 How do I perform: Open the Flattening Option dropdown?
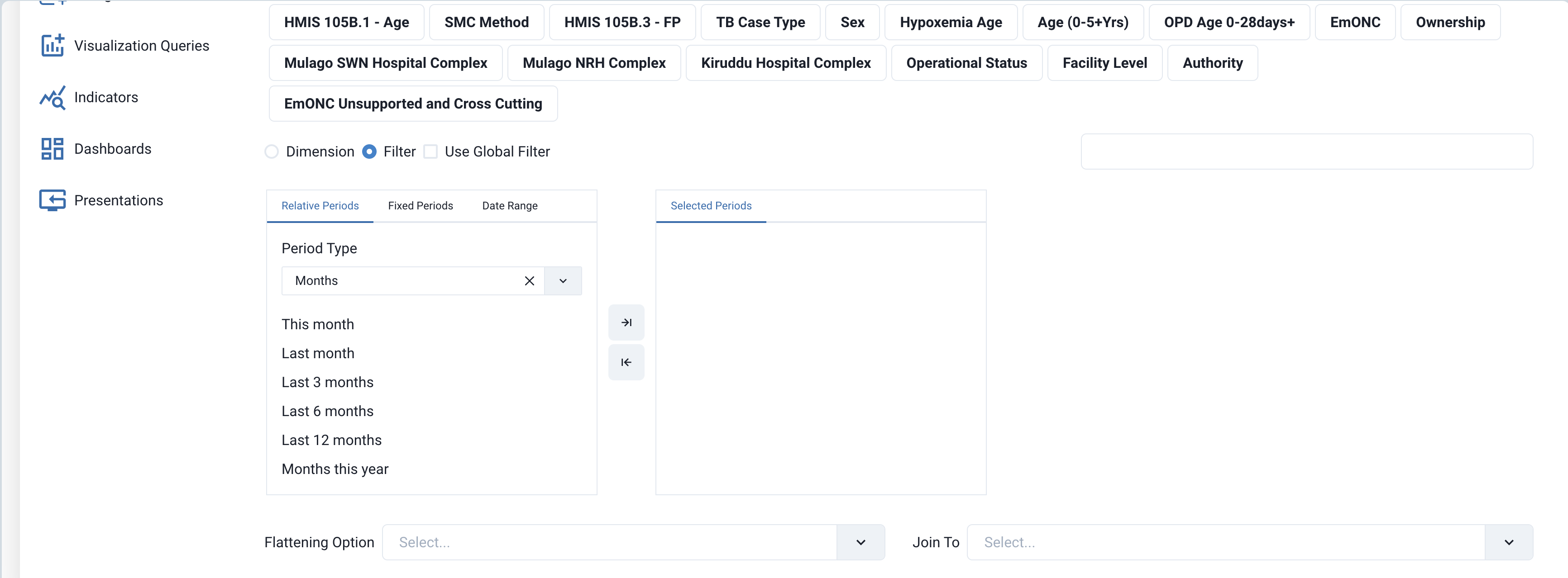(x=860, y=543)
